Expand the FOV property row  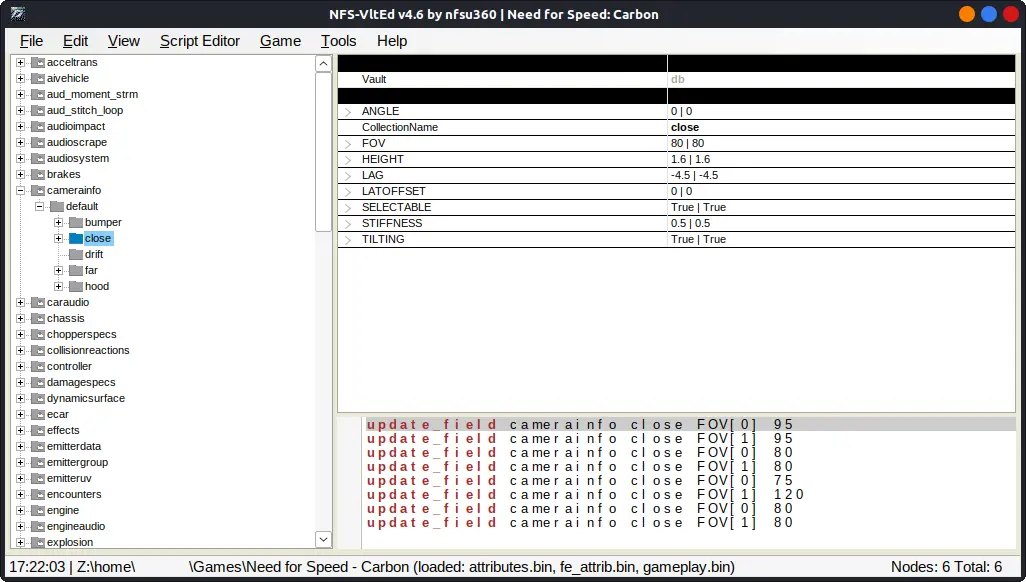(x=348, y=144)
